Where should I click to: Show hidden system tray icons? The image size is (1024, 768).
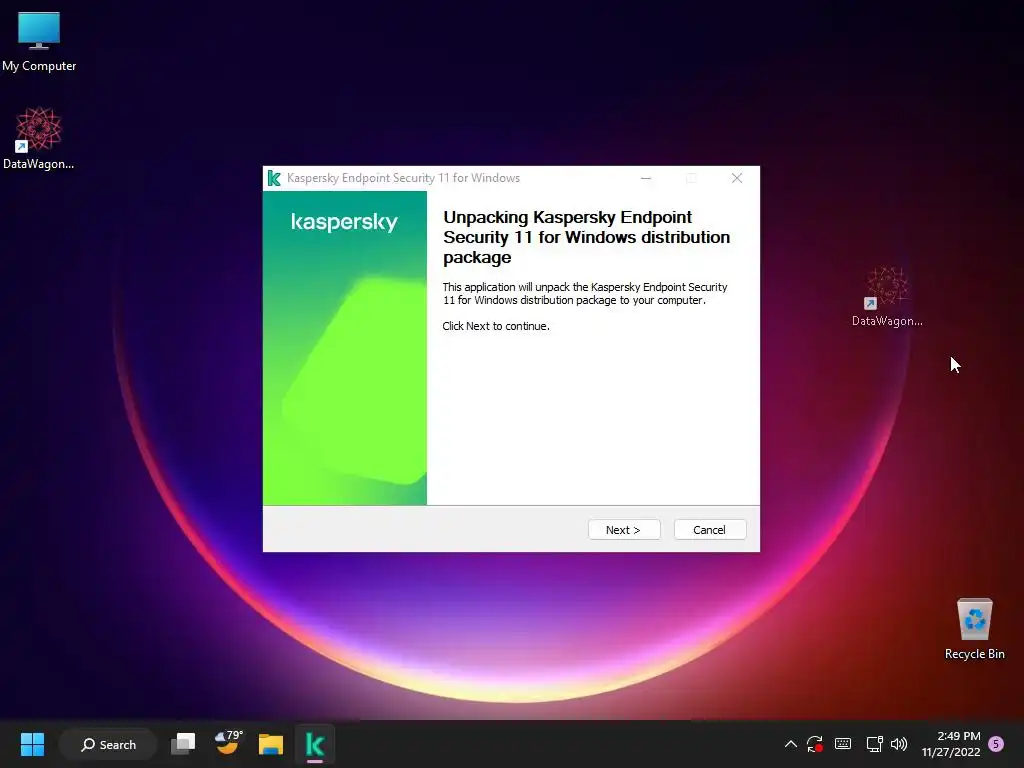pos(790,744)
